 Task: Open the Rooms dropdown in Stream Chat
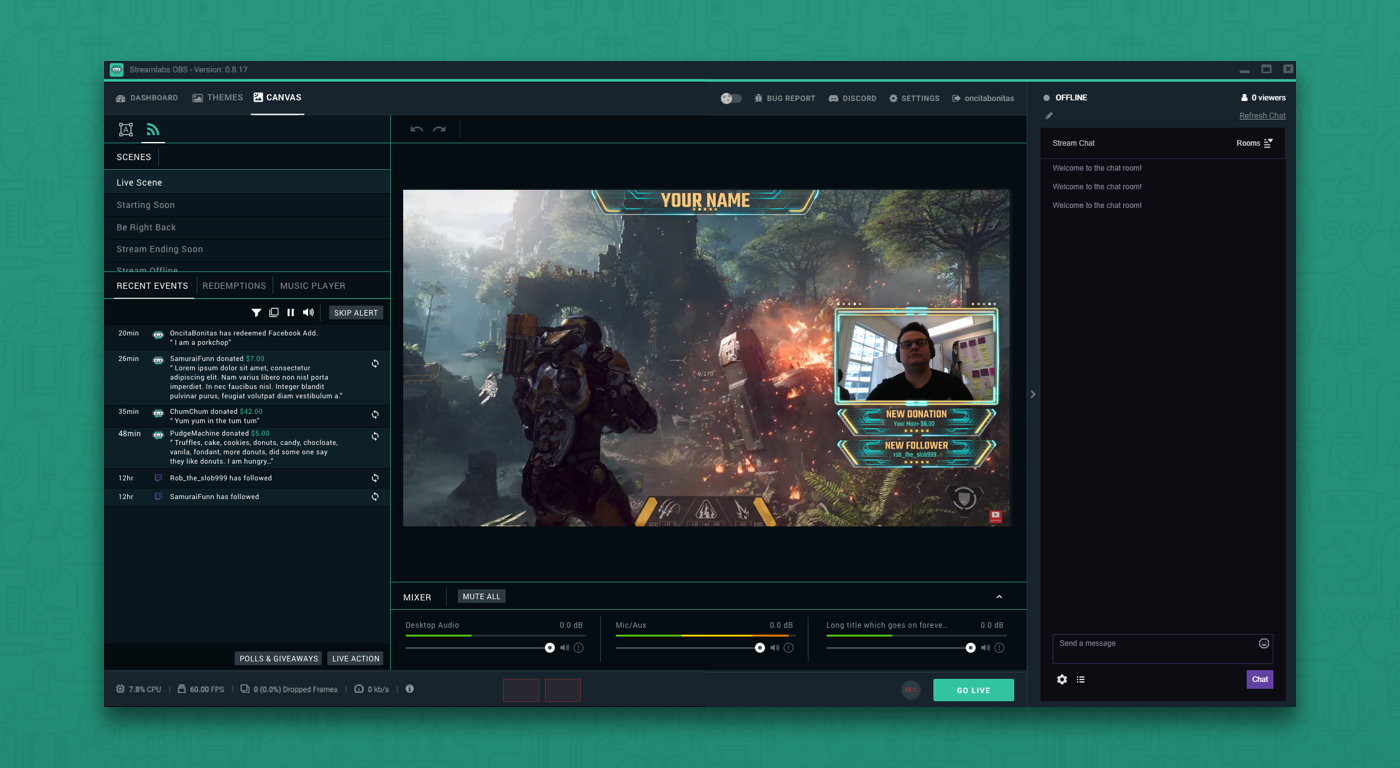point(1254,143)
